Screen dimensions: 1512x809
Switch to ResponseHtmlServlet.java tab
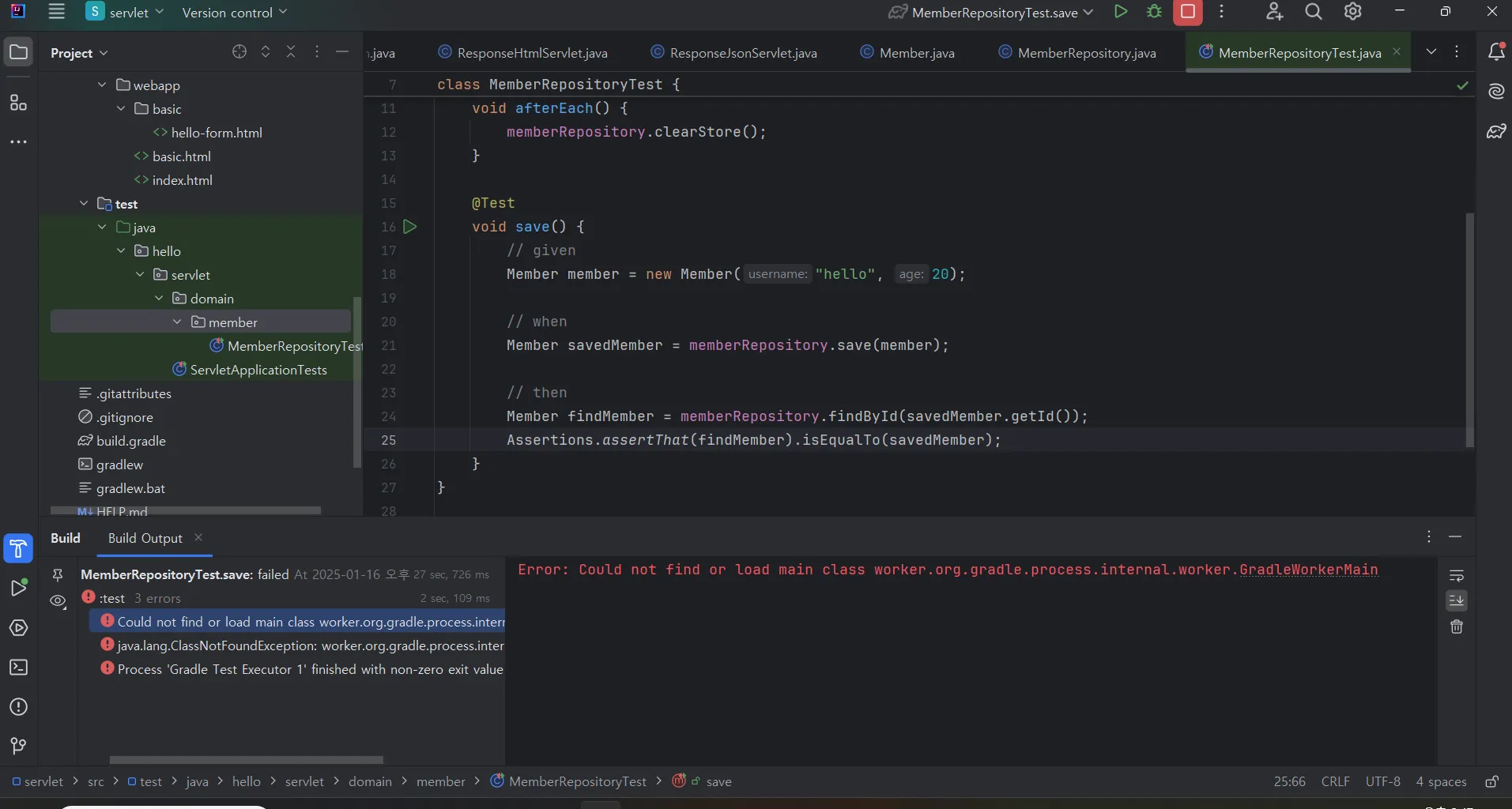pos(524,53)
